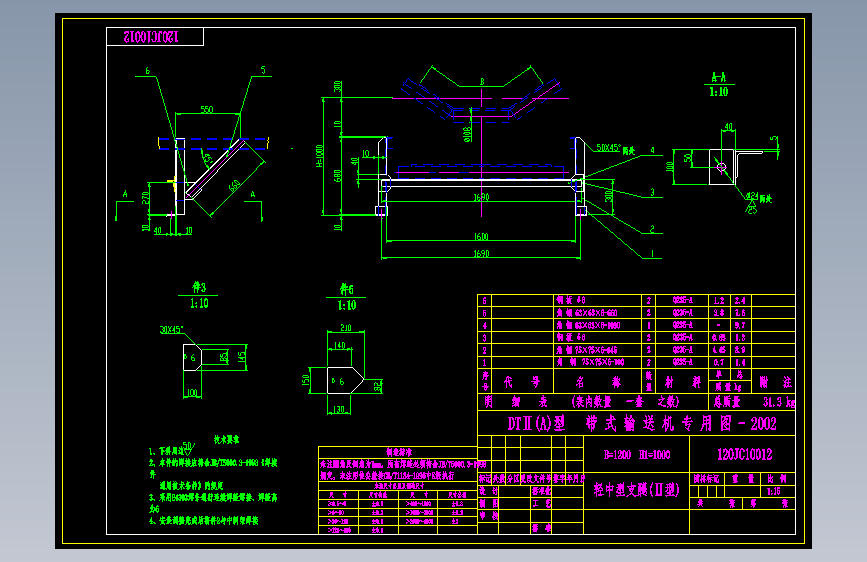Click the '270' vertical dimension on side view
The width and height of the screenshot is (867, 562).
pyautogui.click(x=146, y=197)
